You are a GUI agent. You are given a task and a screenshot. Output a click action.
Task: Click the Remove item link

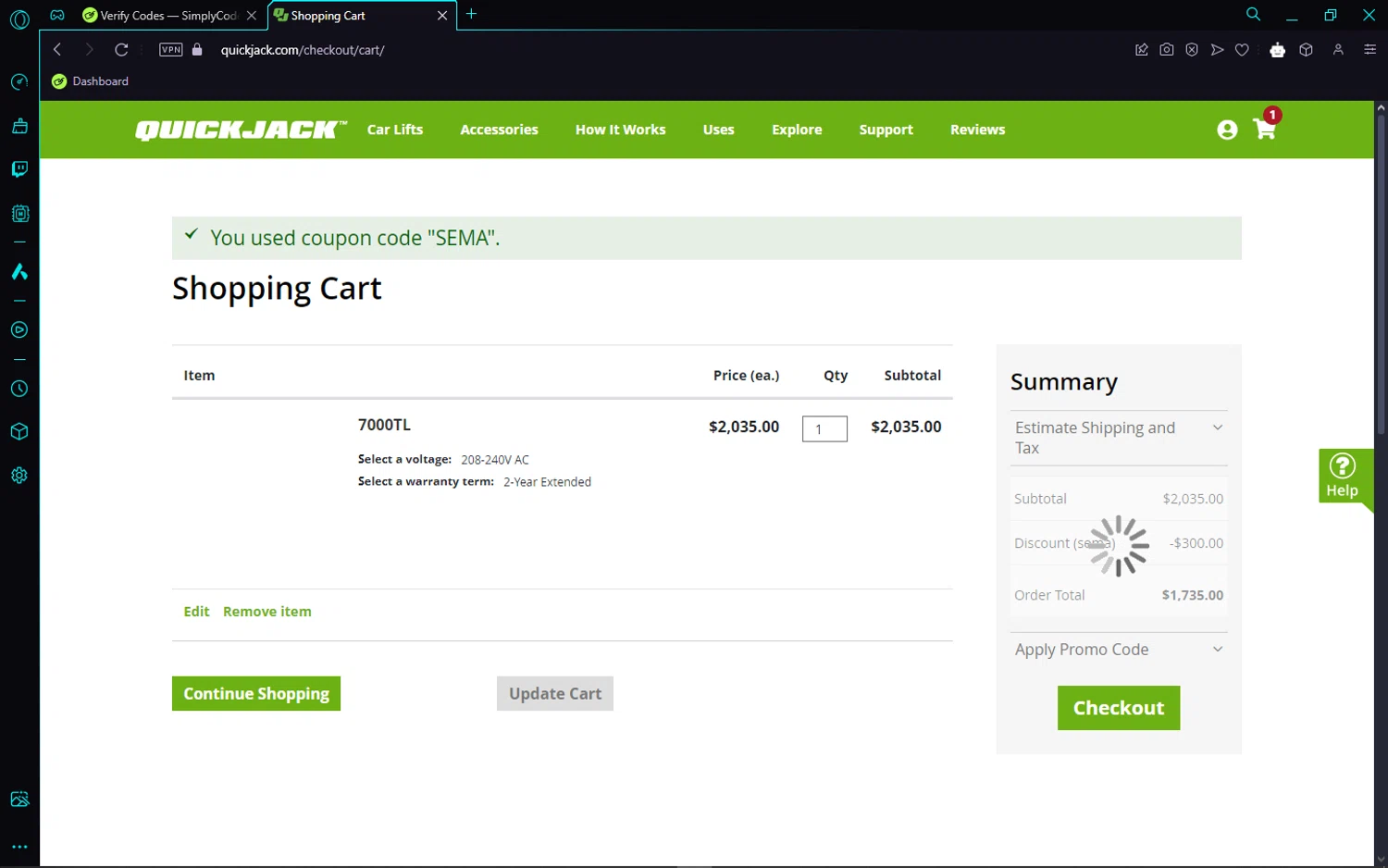(x=267, y=612)
